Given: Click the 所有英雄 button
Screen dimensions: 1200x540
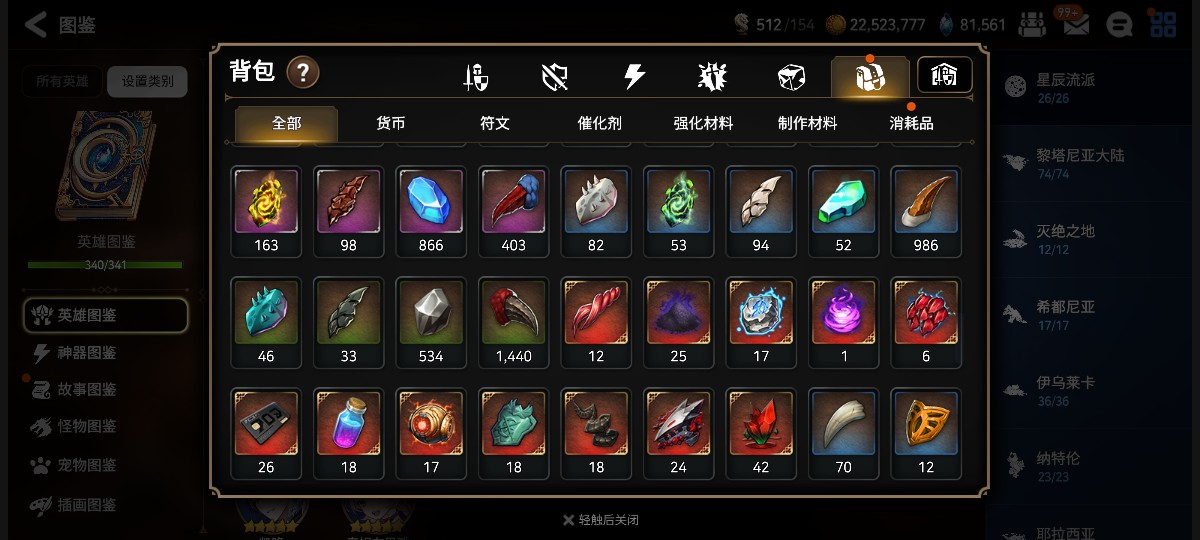Looking at the screenshot, I should pyautogui.click(x=62, y=81).
